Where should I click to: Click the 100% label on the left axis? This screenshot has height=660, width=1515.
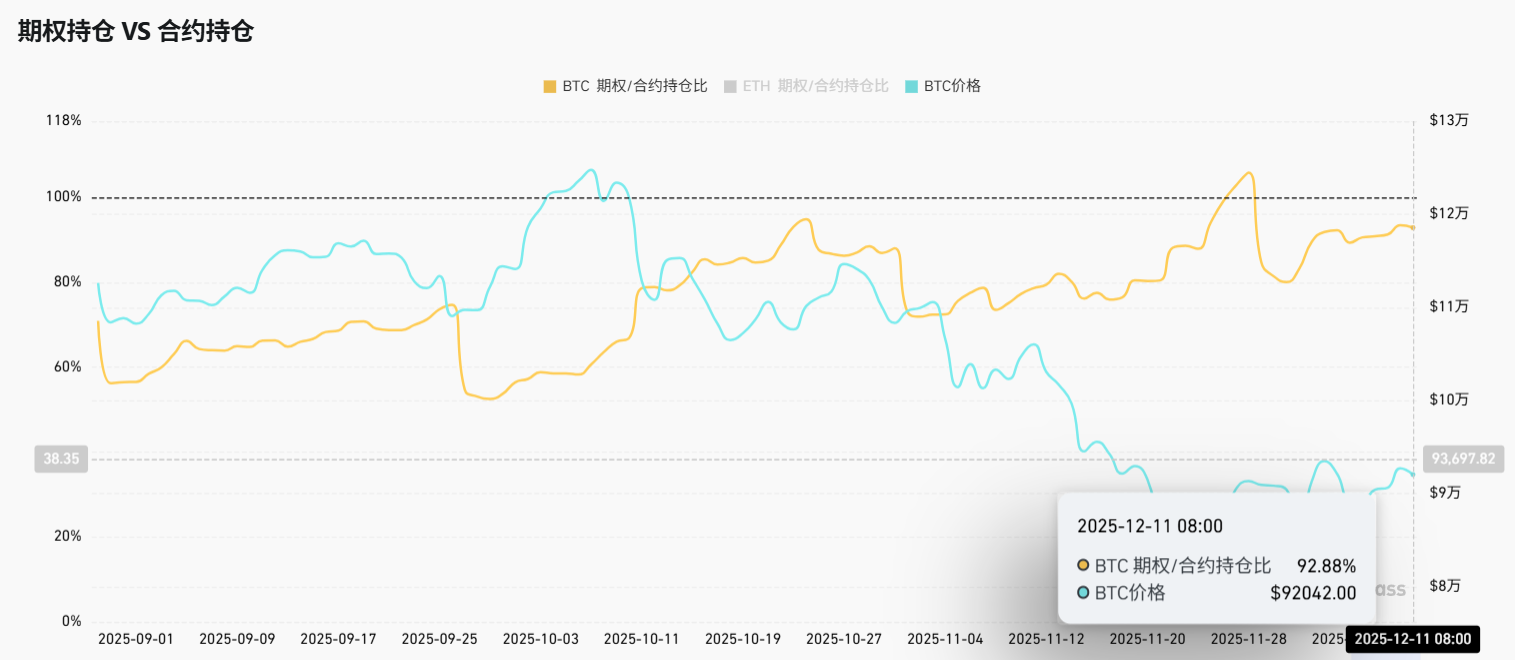(x=63, y=197)
